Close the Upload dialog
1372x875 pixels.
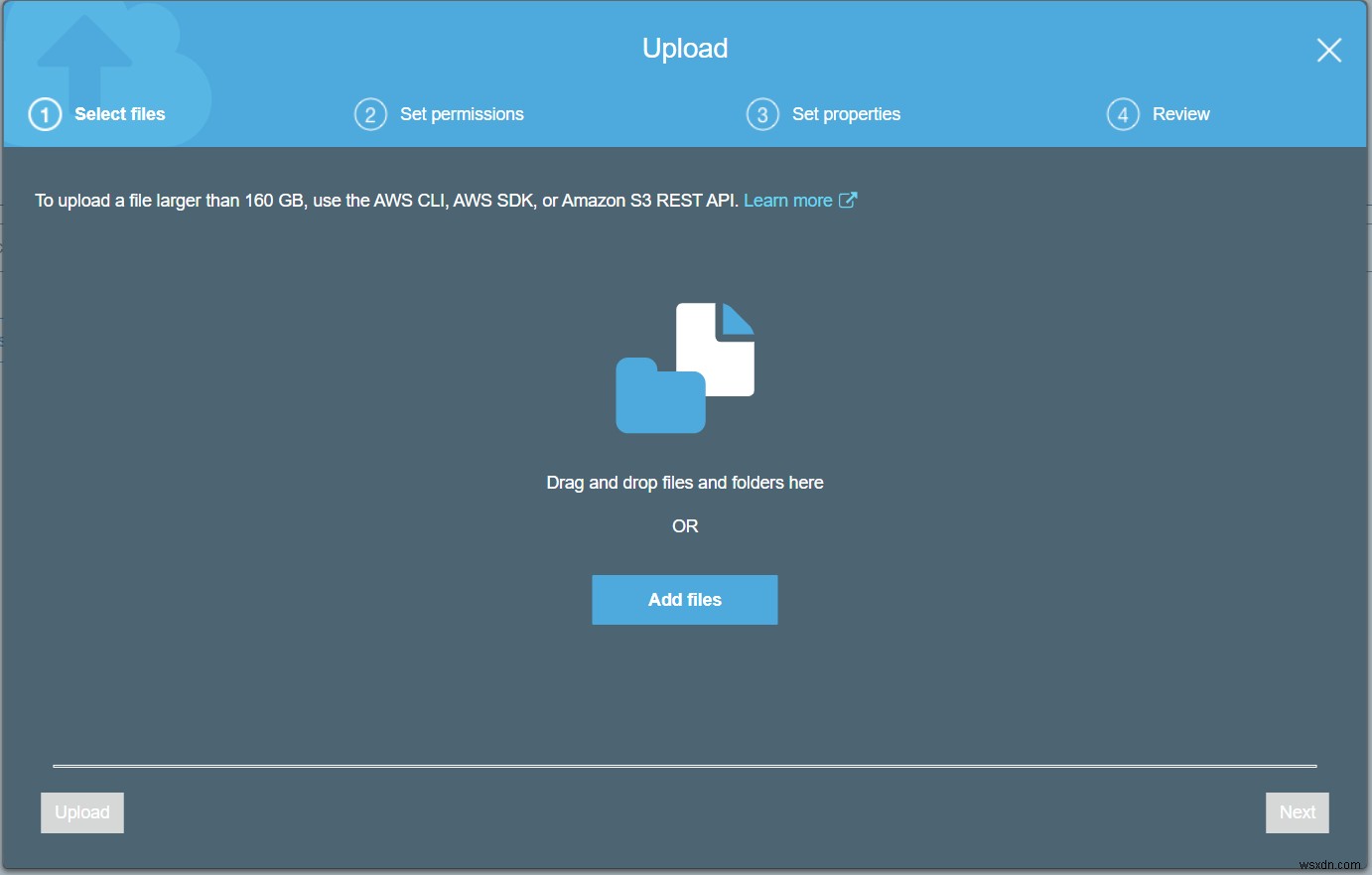pyautogui.click(x=1329, y=50)
